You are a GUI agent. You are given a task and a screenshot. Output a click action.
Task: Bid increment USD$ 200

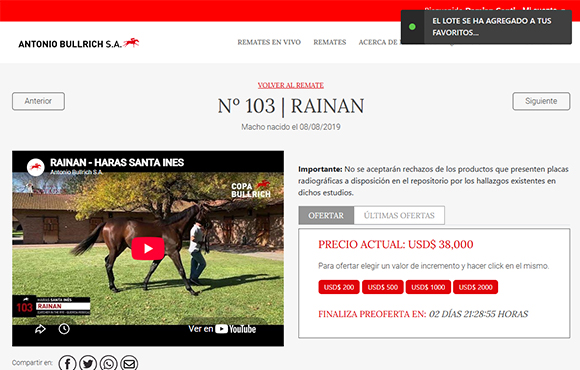click(x=339, y=287)
